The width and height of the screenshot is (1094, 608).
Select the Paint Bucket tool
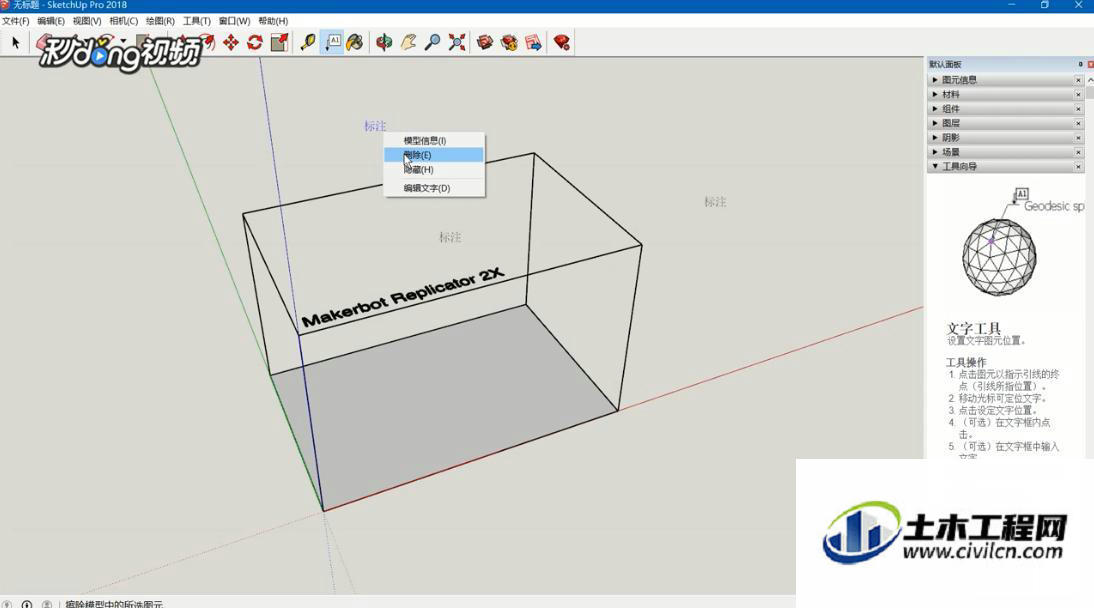(354, 43)
